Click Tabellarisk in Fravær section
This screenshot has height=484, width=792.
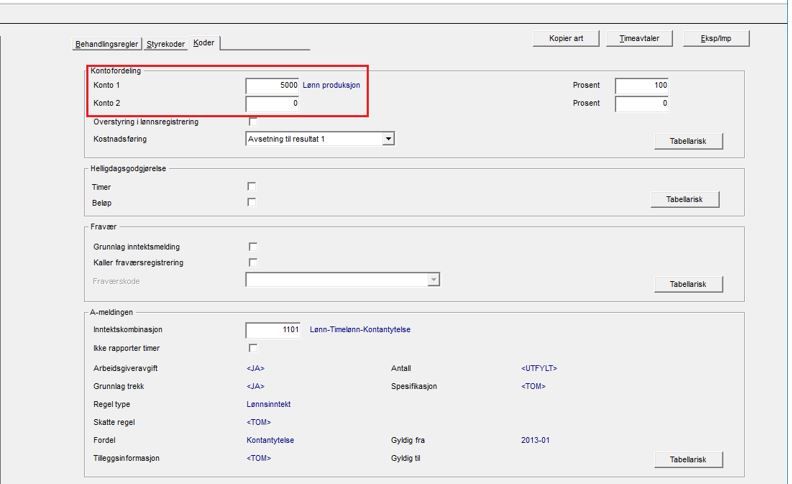tap(688, 284)
